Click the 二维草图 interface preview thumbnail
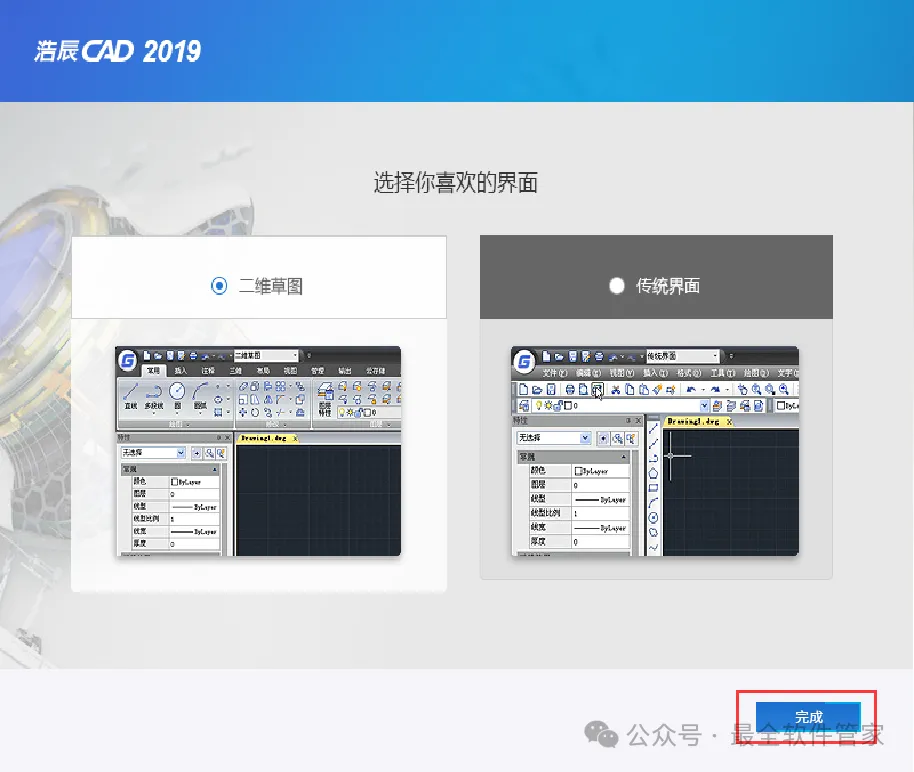This screenshot has width=914, height=772. point(258,451)
